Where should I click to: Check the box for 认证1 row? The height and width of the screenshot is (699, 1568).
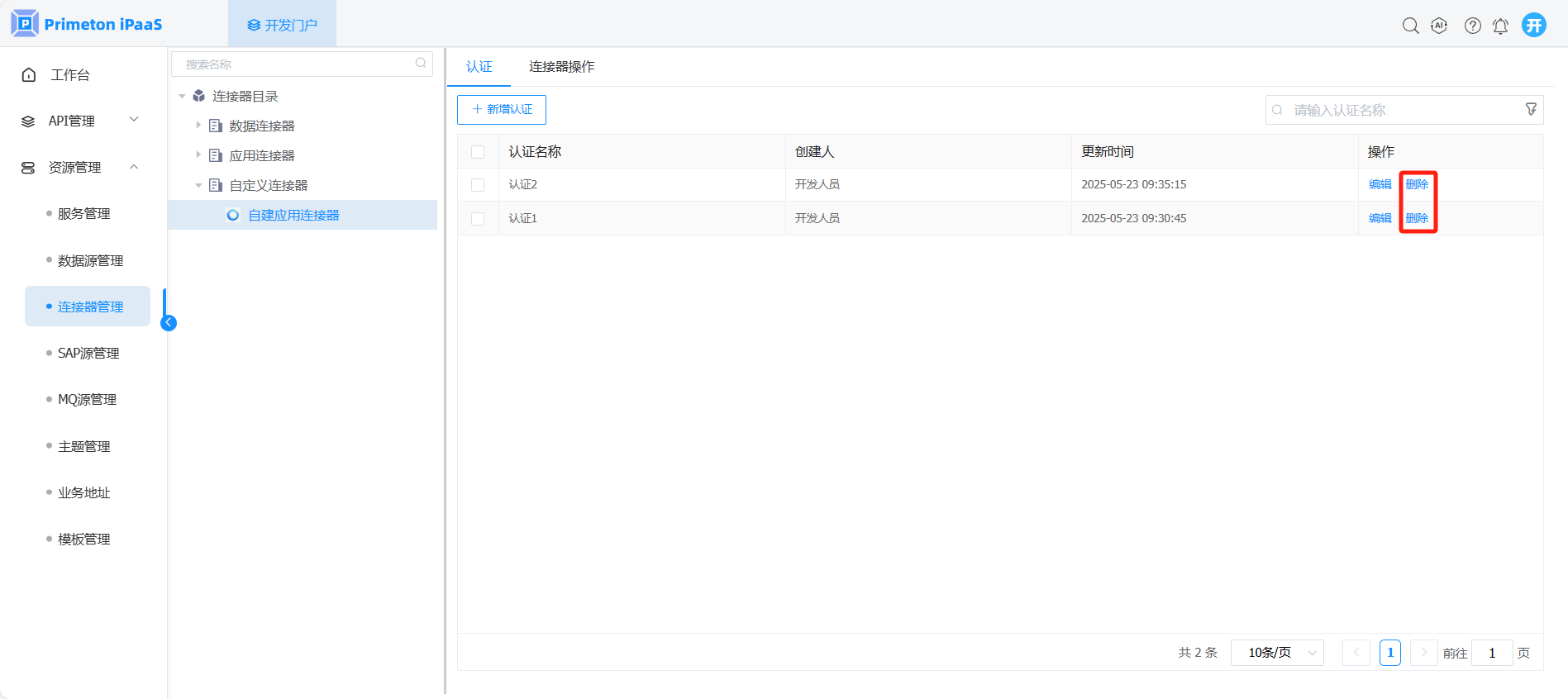(478, 219)
